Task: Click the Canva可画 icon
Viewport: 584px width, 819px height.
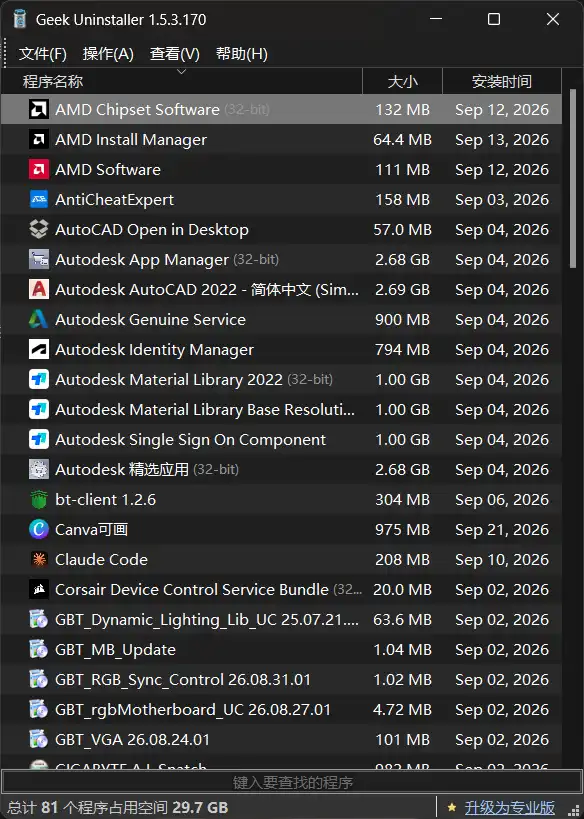Action: [39, 530]
